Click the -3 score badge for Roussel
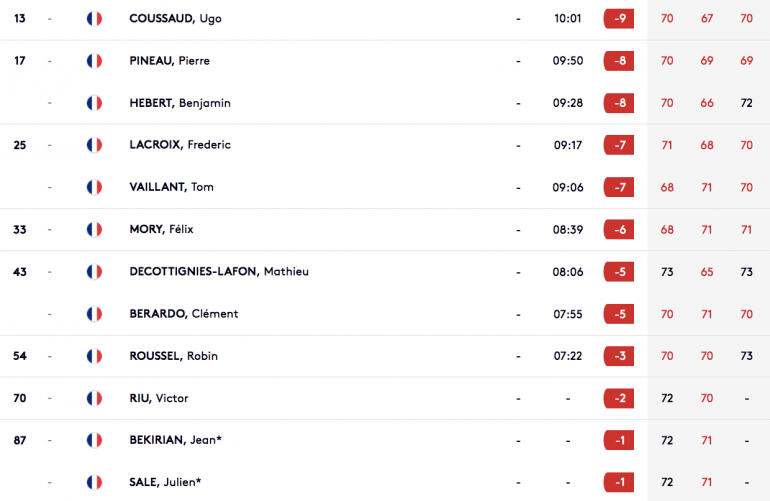 point(619,356)
